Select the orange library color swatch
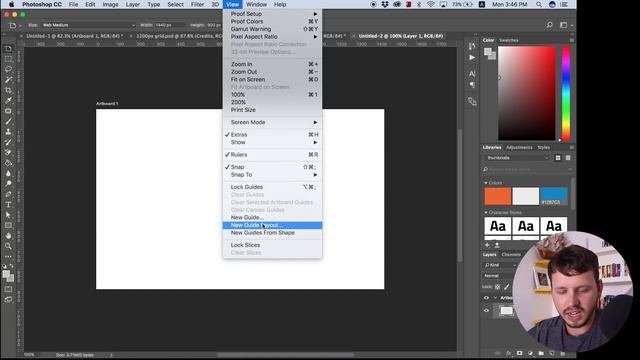The height and width of the screenshot is (360, 640). (x=498, y=196)
